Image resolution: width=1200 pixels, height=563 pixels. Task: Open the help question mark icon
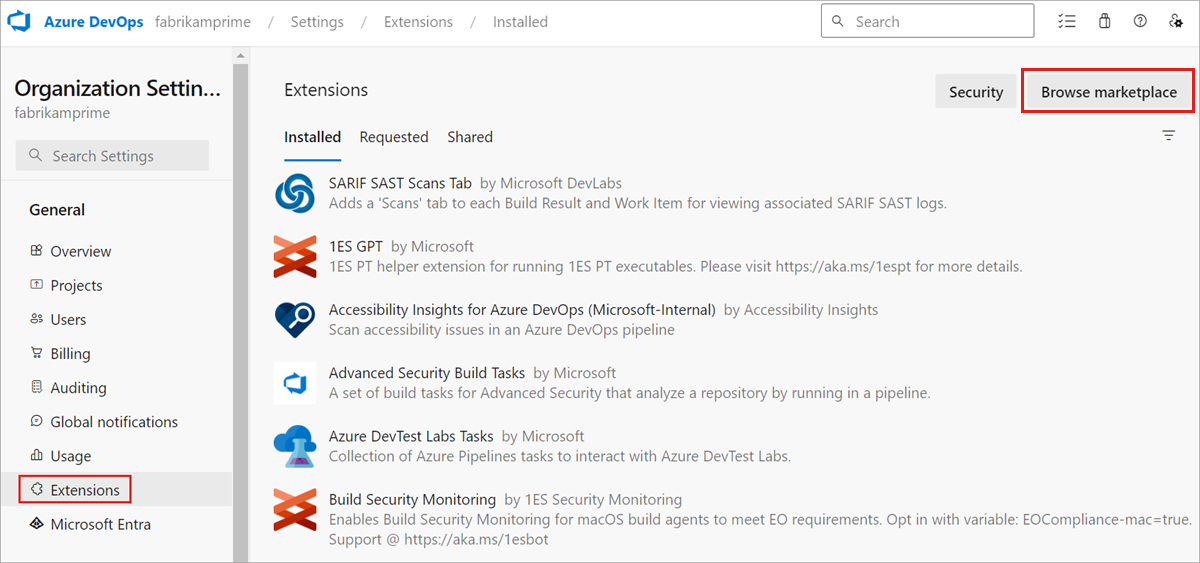coord(1140,21)
